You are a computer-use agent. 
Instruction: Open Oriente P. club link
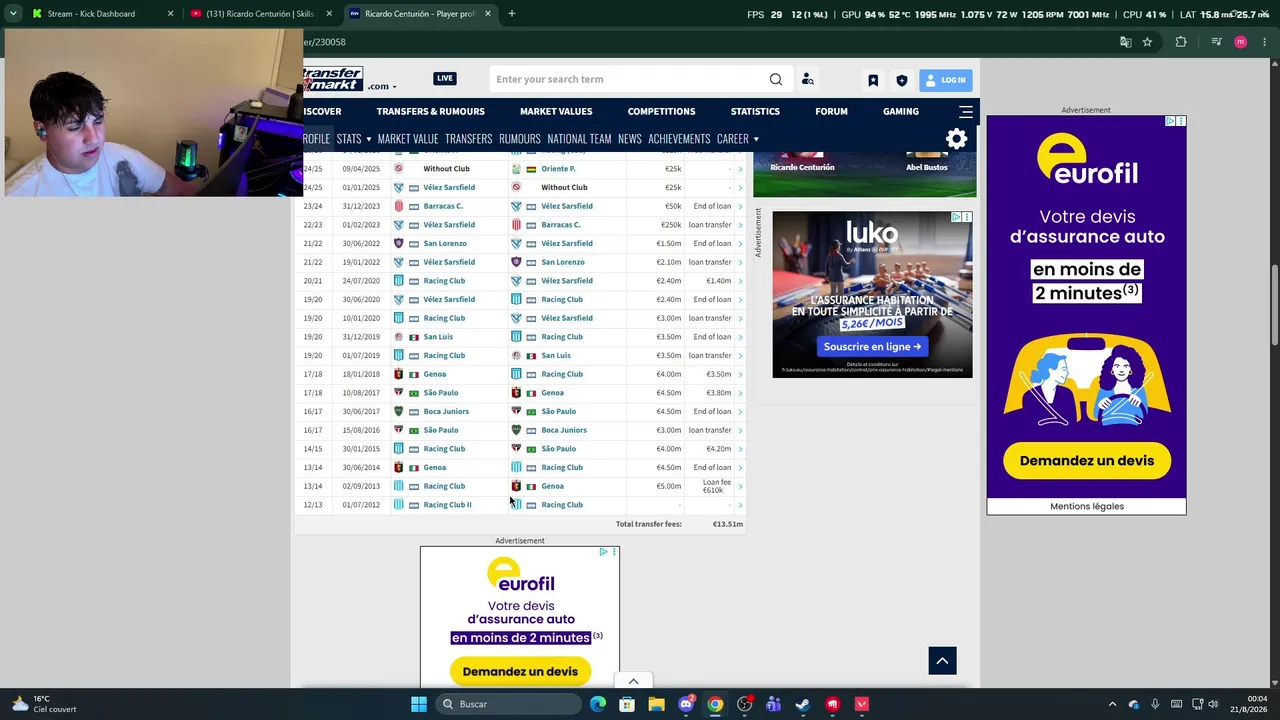click(x=558, y=169)
